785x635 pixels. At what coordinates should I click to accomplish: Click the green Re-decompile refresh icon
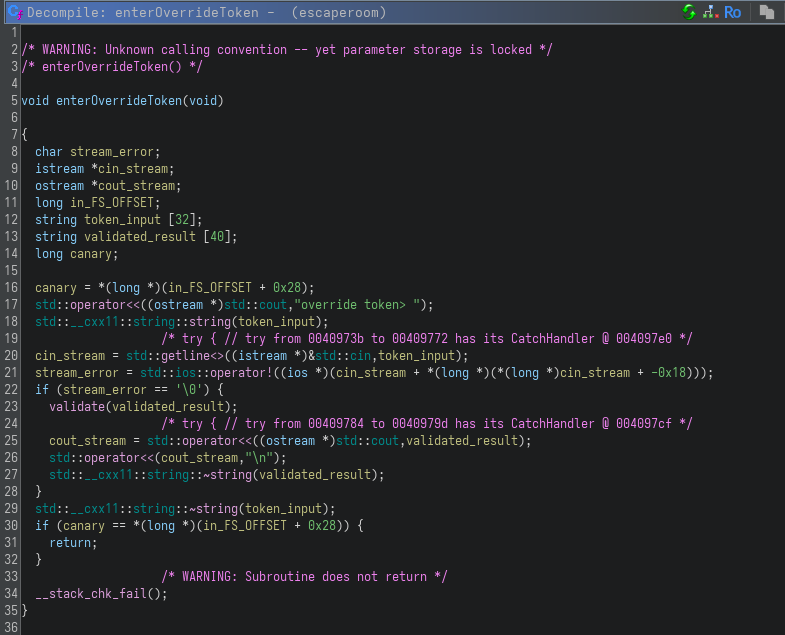689,12
